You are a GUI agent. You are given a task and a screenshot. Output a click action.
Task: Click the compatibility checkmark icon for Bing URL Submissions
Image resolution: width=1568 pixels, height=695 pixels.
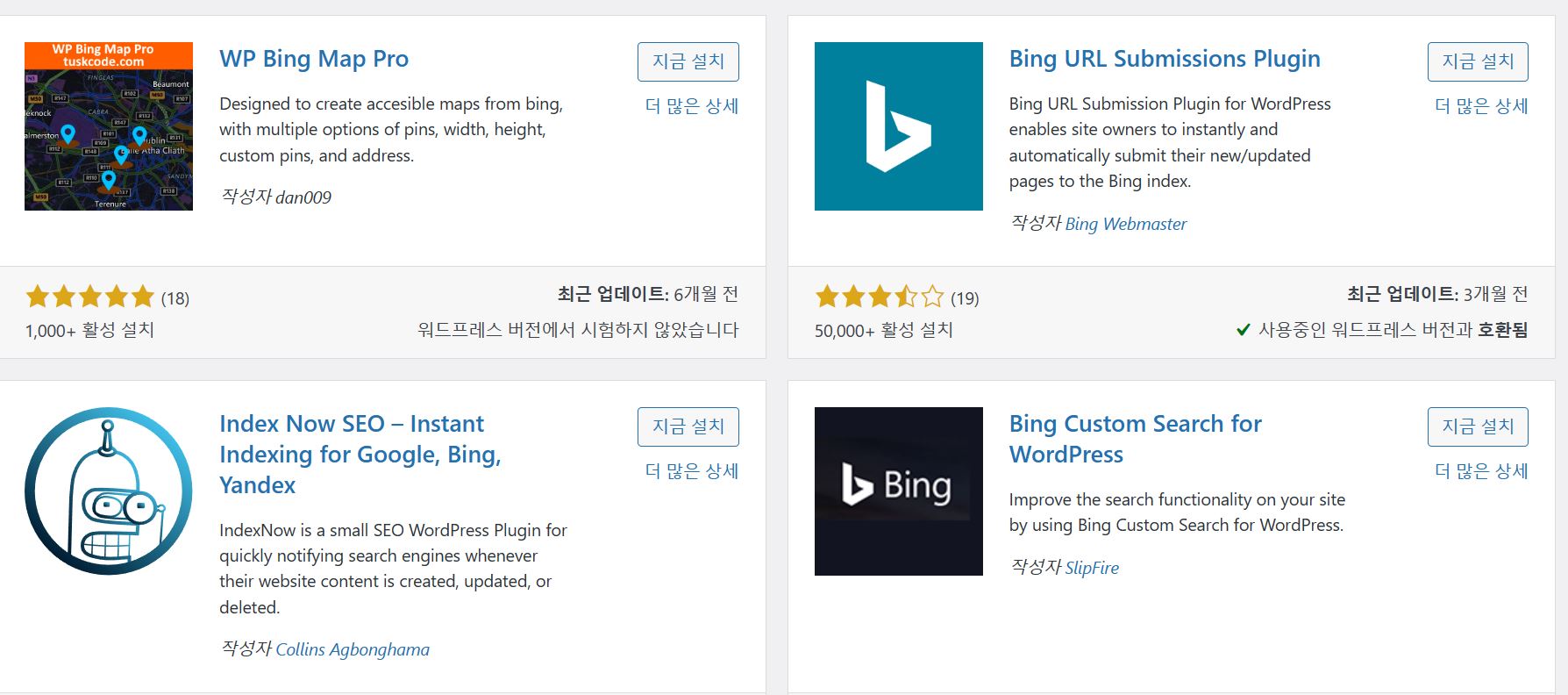point(1243,330)
